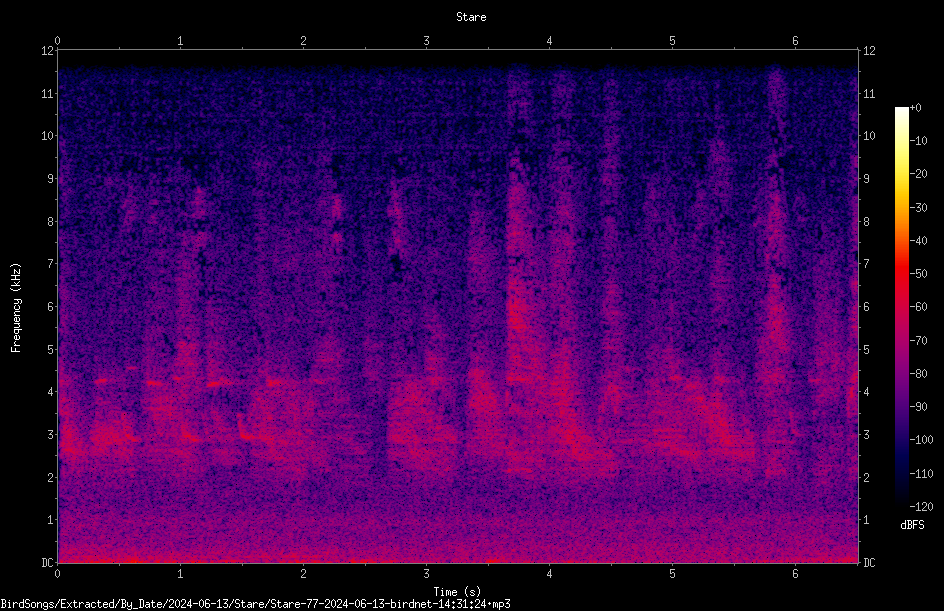The width and height of the screenshot is (944, 611).
Task: Click the bottom time axis label 0
Action: click(57, 574)
